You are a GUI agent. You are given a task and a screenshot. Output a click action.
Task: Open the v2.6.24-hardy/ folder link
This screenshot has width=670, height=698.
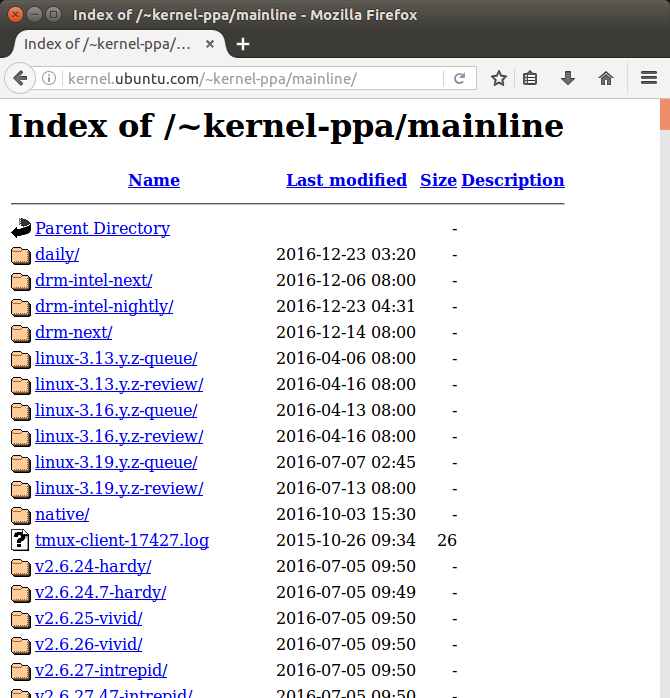pos(93,567)
